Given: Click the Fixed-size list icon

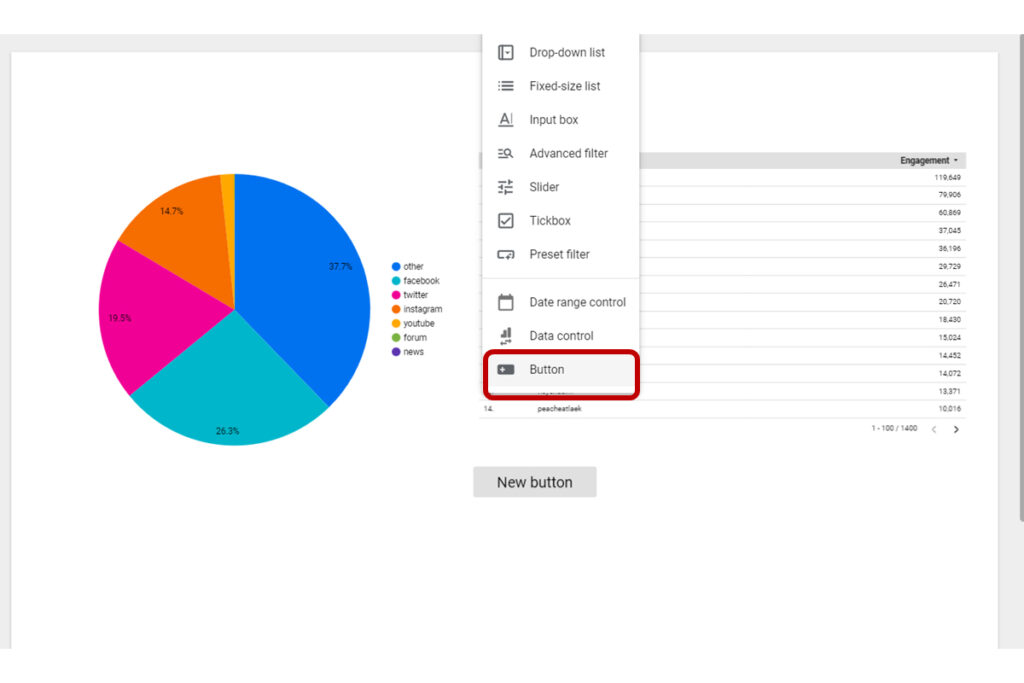Looking at the screenshot, I should click(x=505, y=86).
